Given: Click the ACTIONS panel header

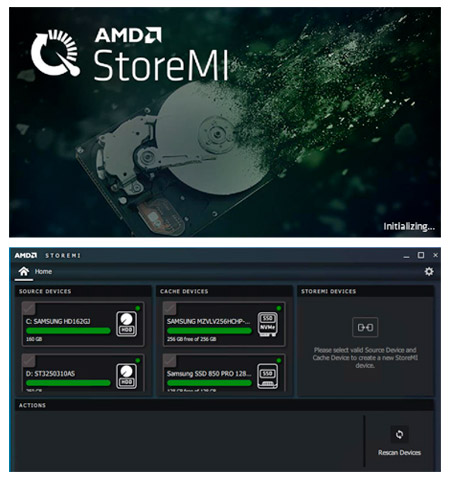Looking at the screenshot, I should click(224, 405).
